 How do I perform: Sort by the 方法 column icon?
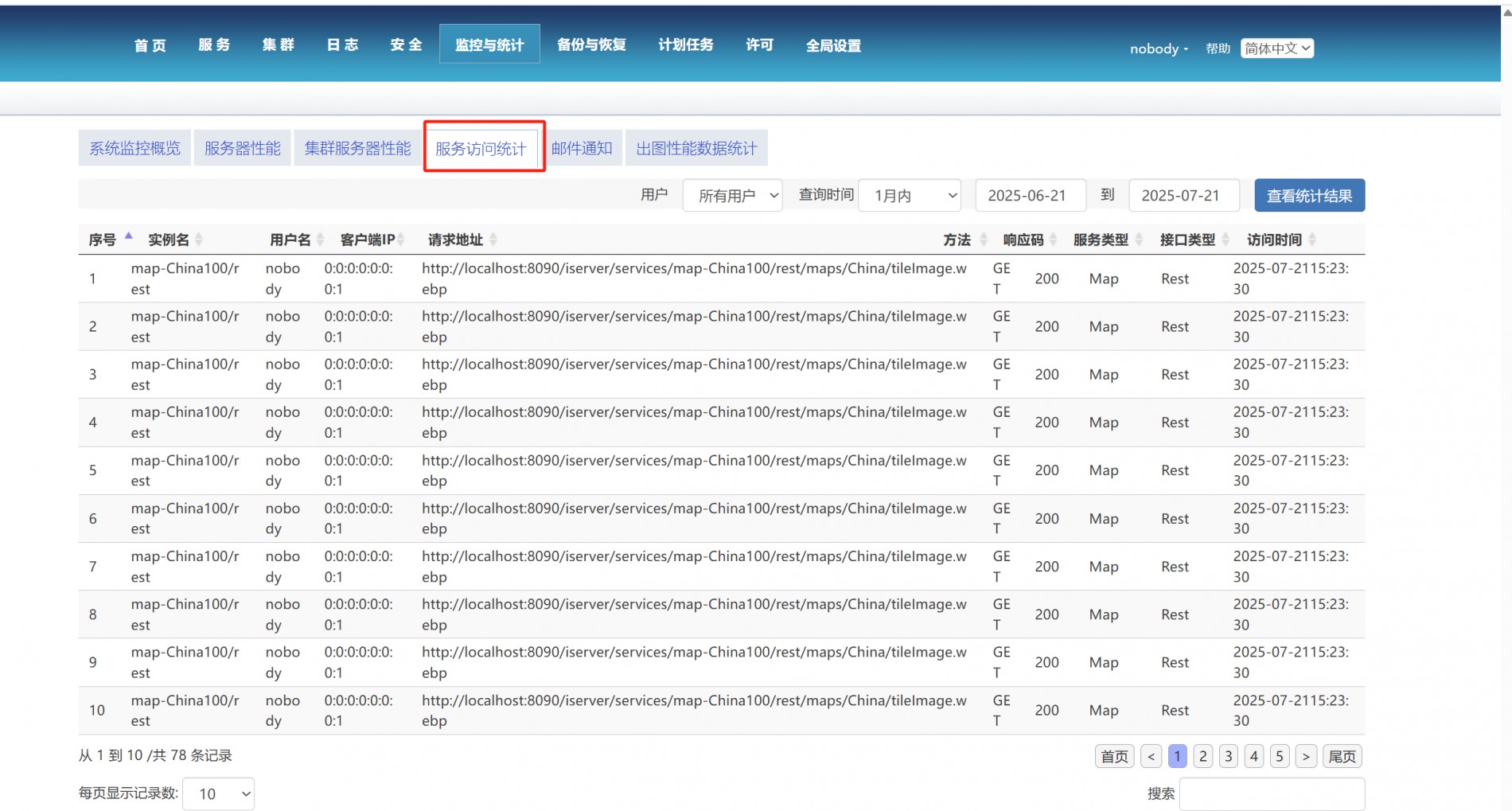pos(984,240)
